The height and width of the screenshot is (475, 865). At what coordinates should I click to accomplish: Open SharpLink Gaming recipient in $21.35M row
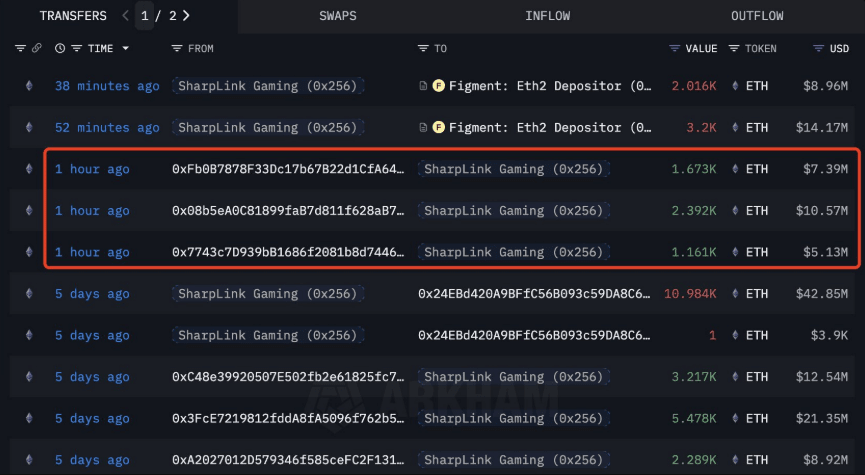tap(514, 418)
